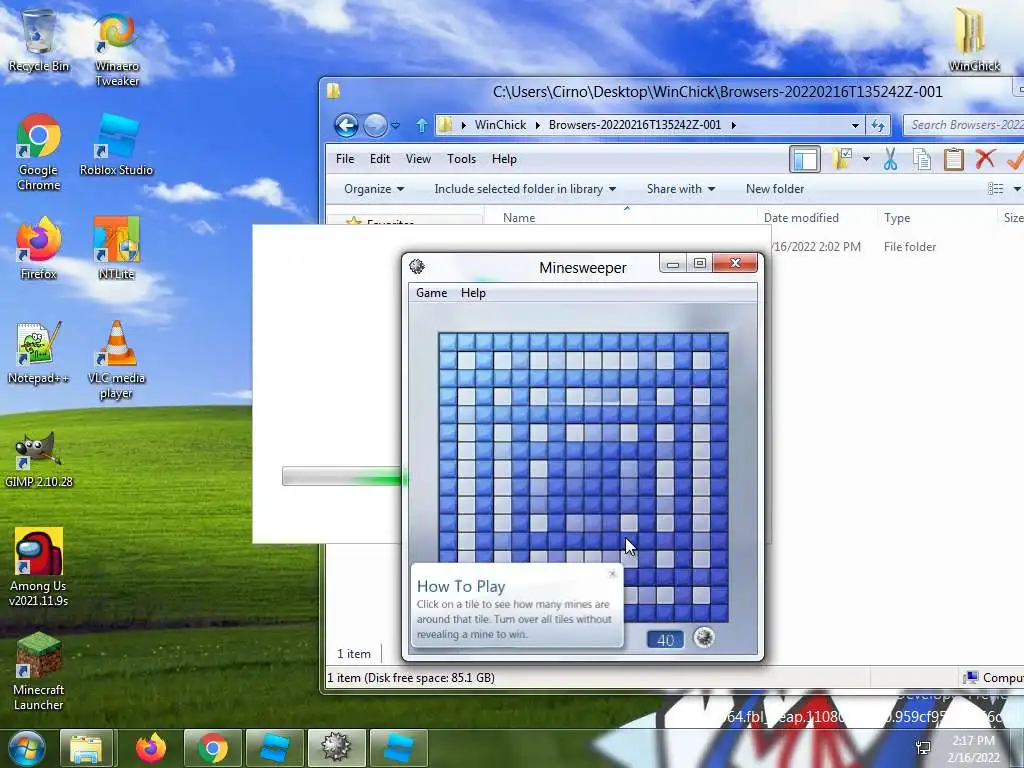Image resolution: width=1024 pixels, height=768 pixels.
Task: Click the New folder button
Action: click(775, 189)
